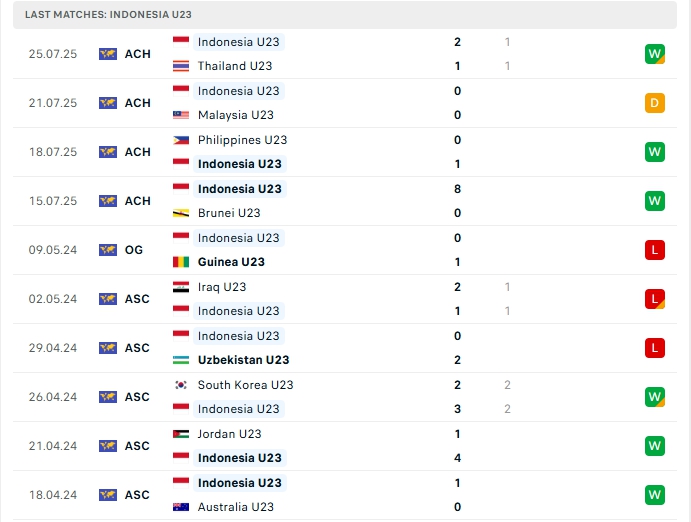Click the Jordan U23 flag icon
This screenshot has width=691, height=522.
pos(181,434)
